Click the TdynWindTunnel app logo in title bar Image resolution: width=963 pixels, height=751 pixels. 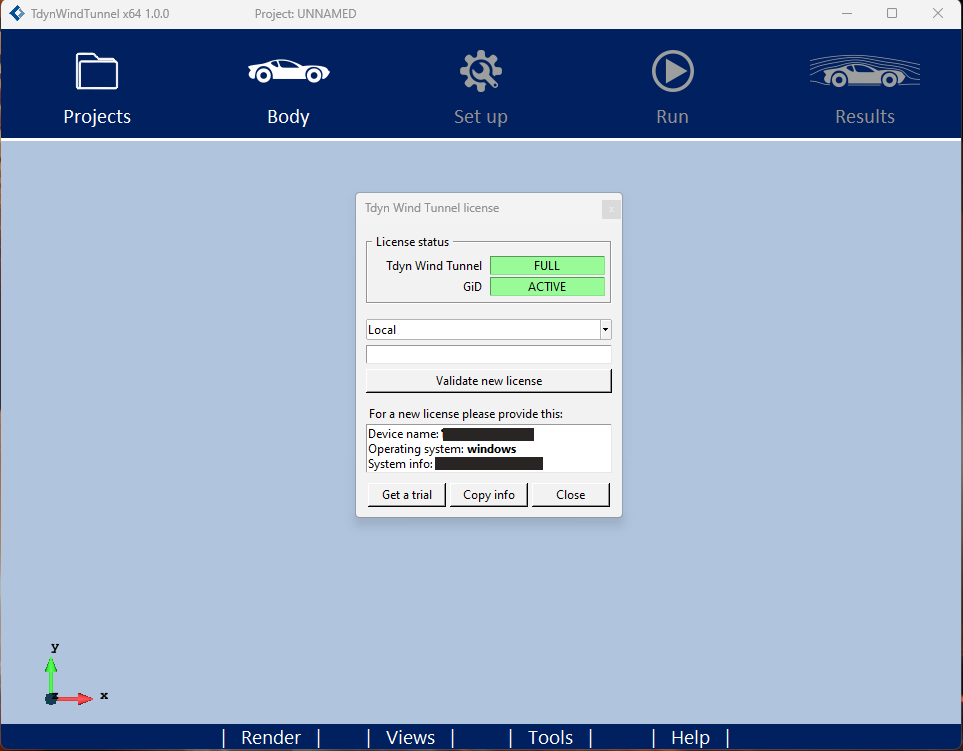point(17,13)
